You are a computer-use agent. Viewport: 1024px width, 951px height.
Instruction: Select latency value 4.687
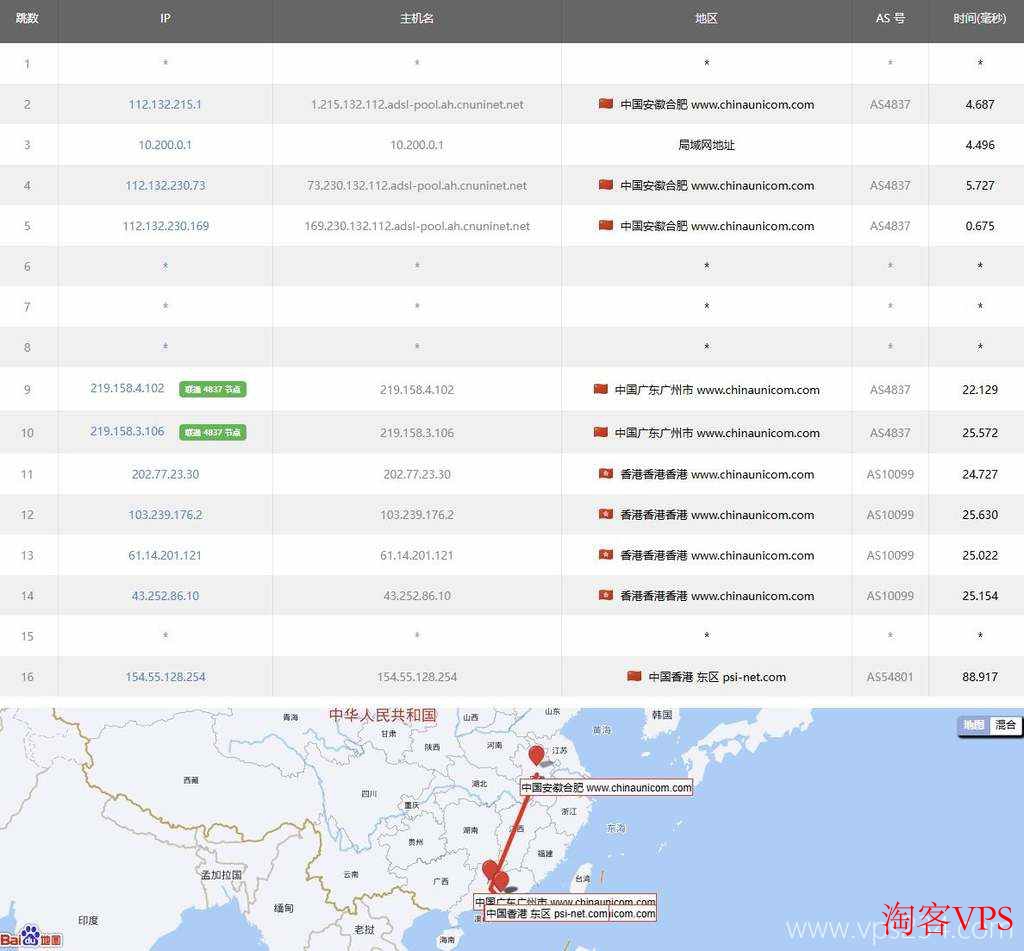point(980,105)
